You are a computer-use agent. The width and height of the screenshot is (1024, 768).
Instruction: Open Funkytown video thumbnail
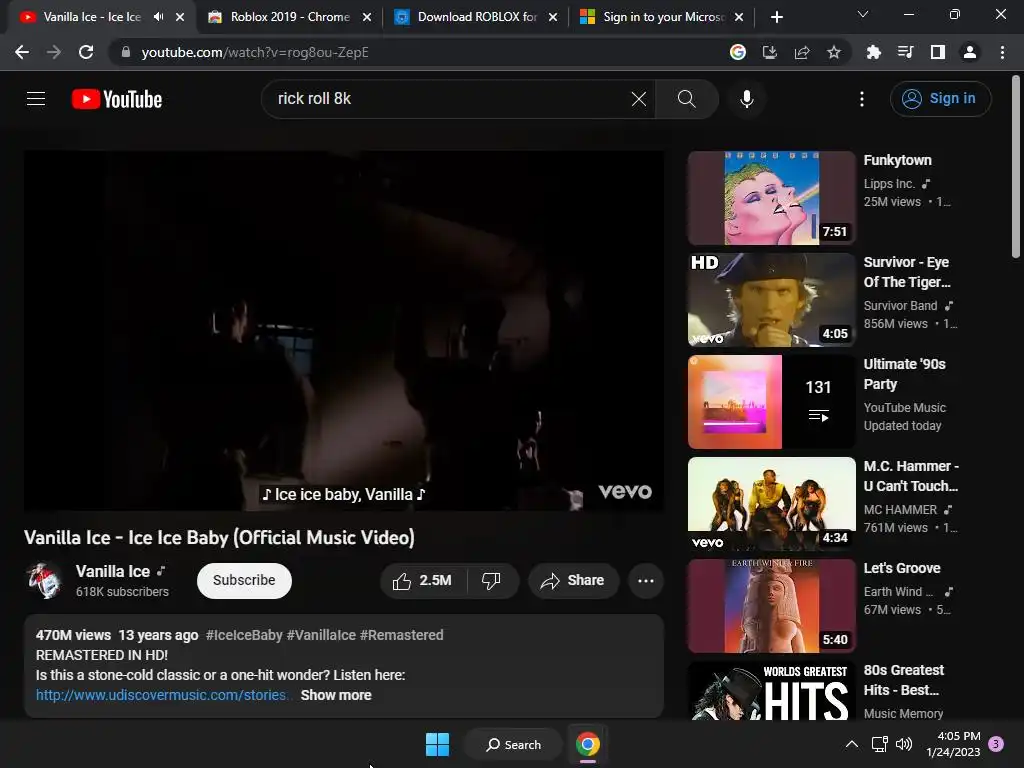(771, 198)
